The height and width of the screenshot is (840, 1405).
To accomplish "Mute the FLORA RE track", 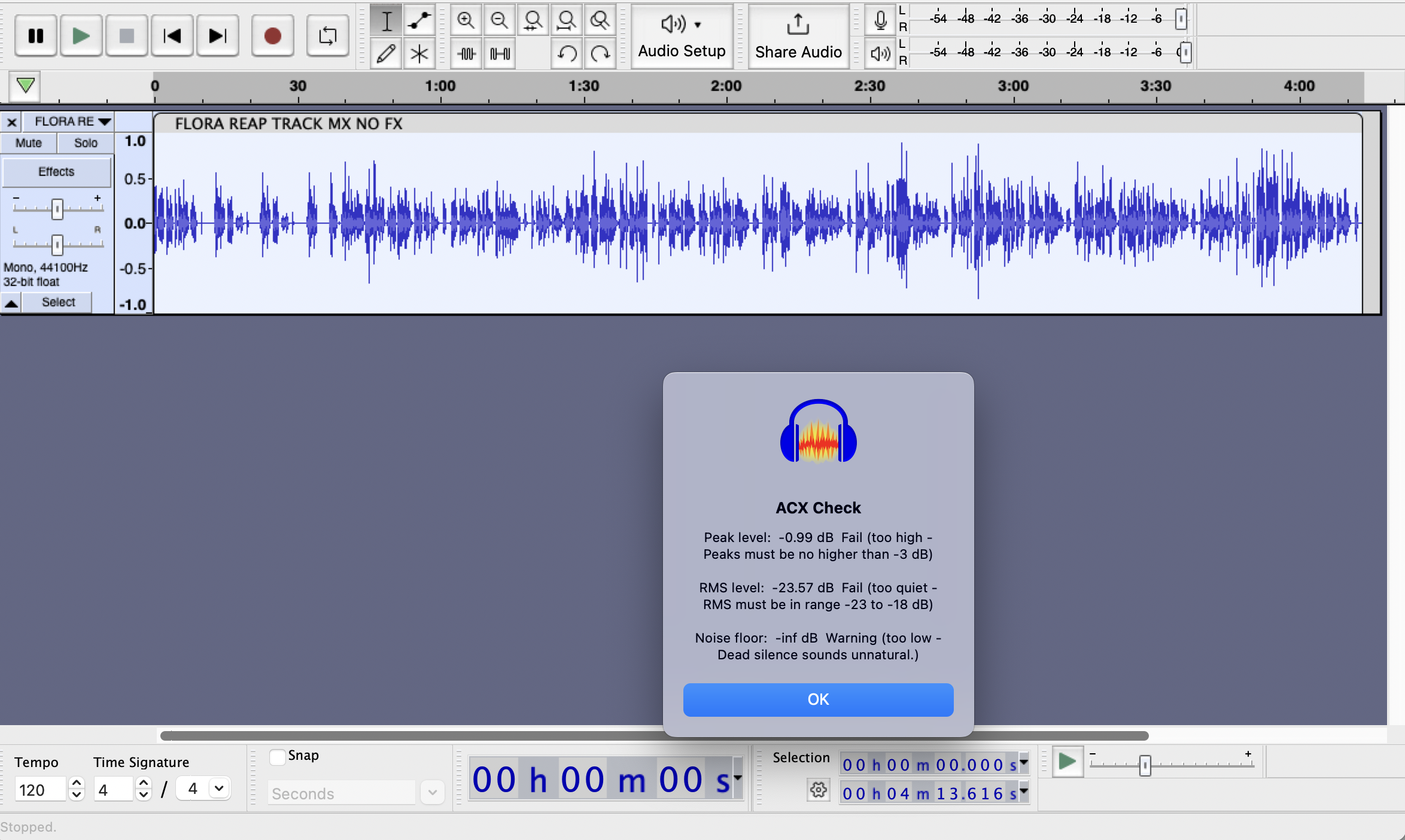I will 29,143.
